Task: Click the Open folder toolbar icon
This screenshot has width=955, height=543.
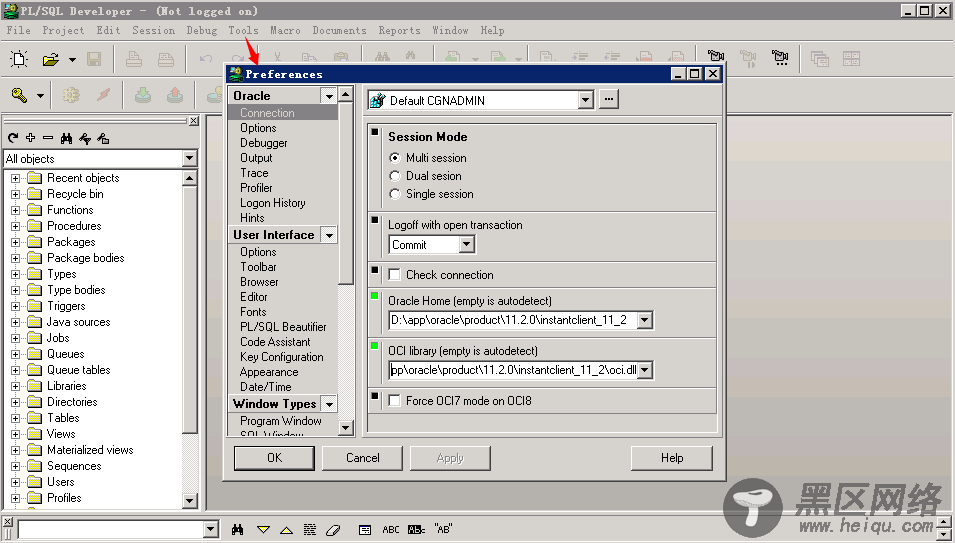Action: (51, 59)
